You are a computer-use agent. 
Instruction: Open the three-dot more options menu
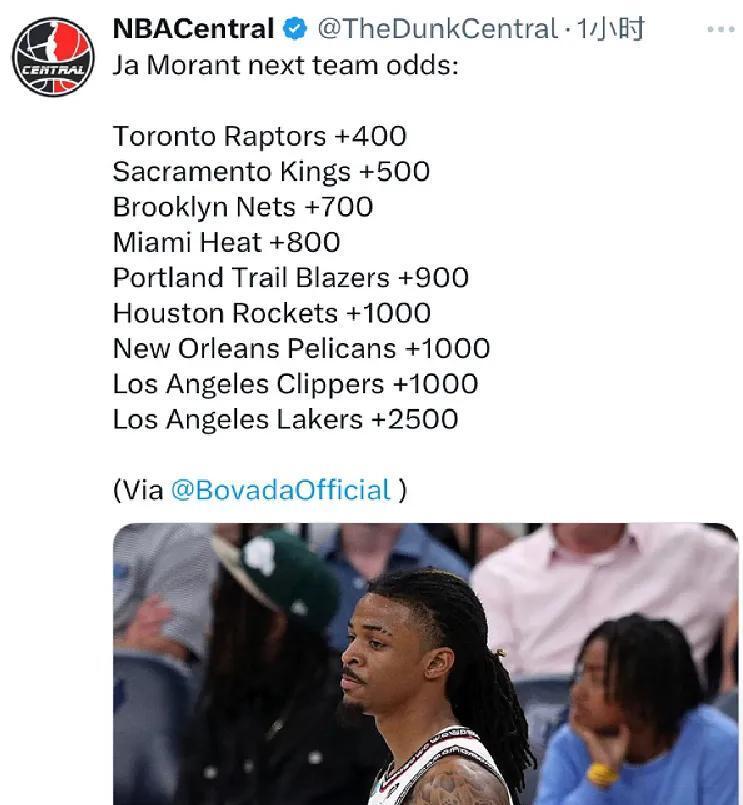pyautogui.click(x=720, y=29)
